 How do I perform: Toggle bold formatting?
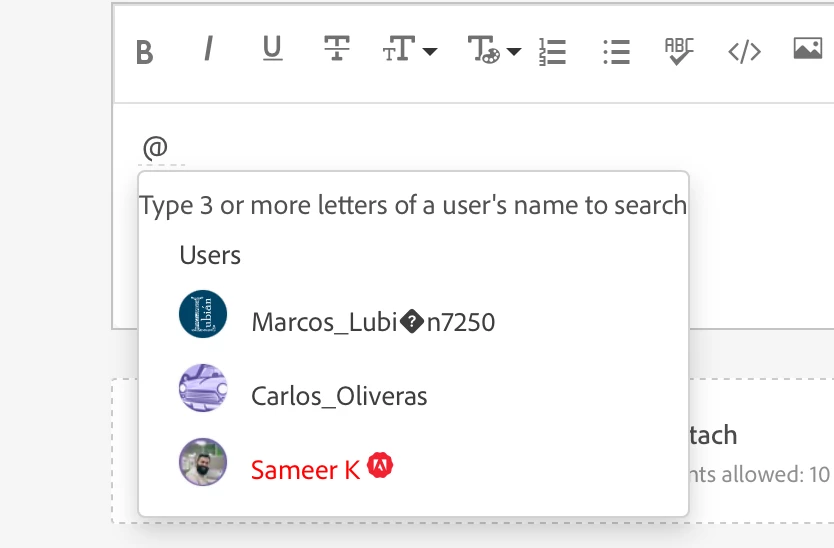(144, 52)
